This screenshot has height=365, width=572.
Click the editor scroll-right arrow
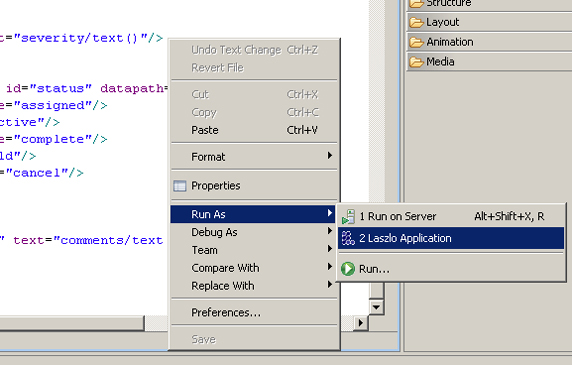[x=361, y=323]
